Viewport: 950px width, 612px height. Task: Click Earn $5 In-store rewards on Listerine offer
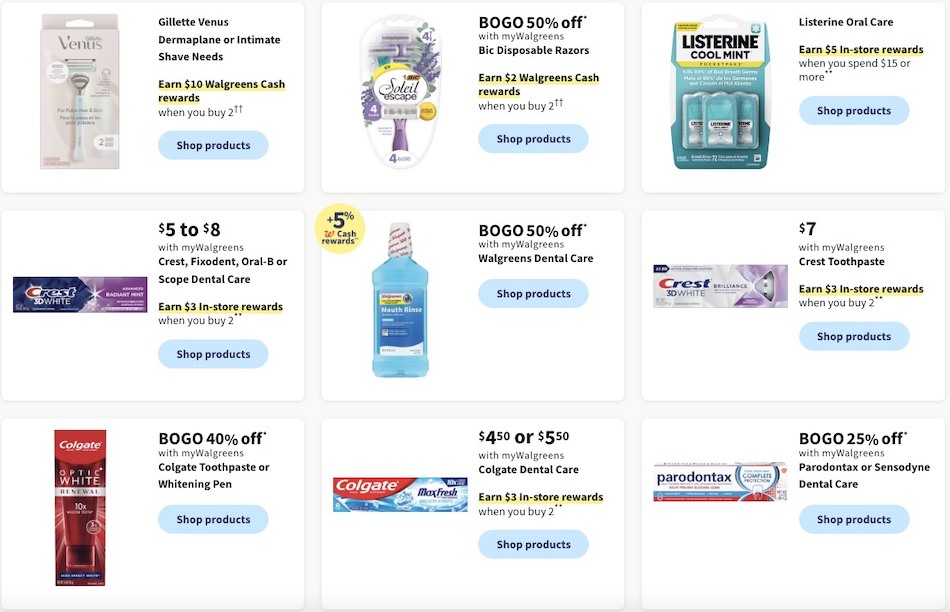click(860, 49)
